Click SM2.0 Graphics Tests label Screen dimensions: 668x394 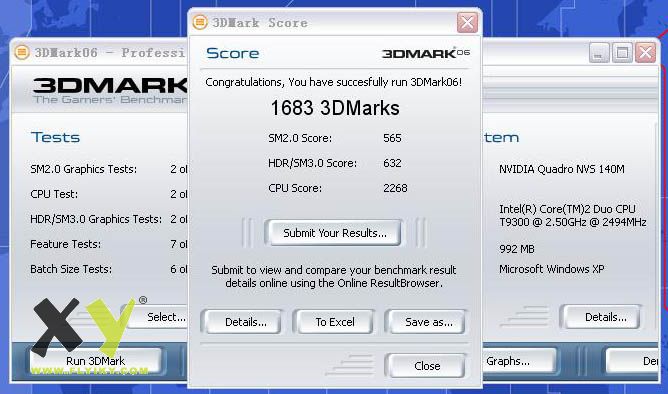84,169
